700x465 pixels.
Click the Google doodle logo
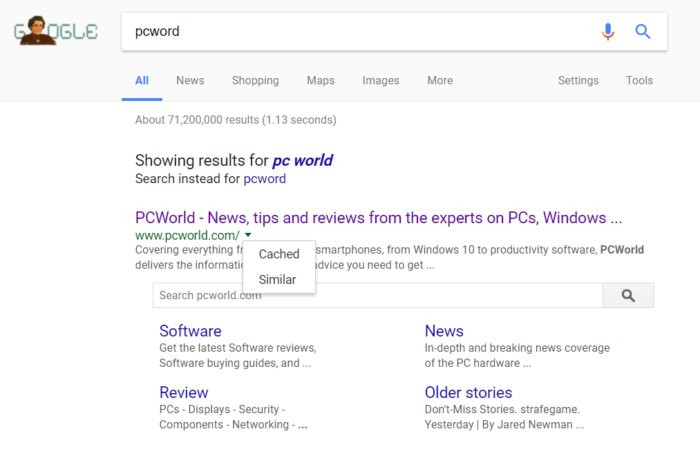tap(56, 32)
